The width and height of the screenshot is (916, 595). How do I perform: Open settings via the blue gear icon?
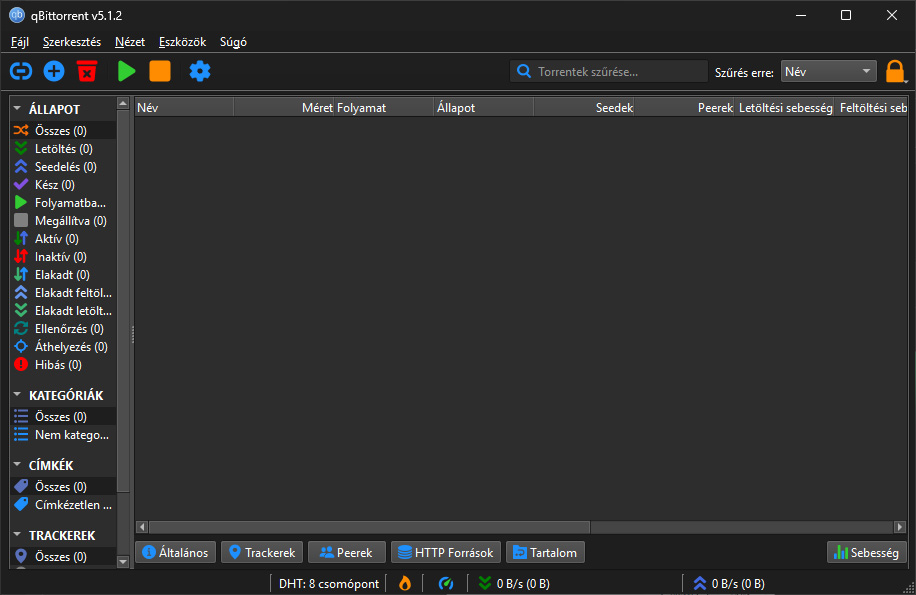pos(200,71)
